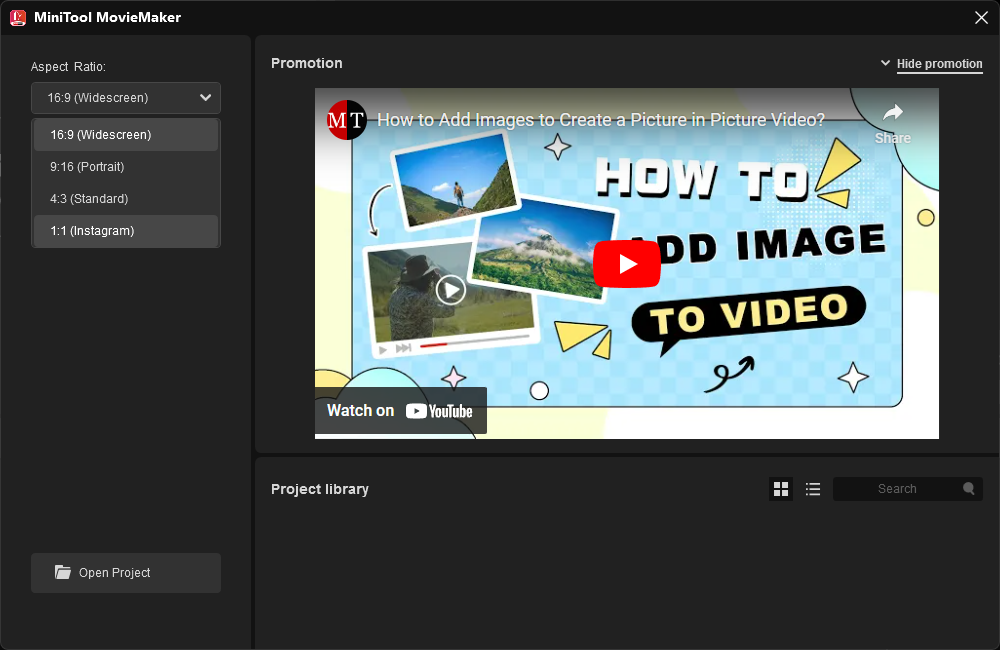Click the MiniTool MovieMaker app logo
The height and width of the screenshot is (650, 1000).
coord(18,17)
